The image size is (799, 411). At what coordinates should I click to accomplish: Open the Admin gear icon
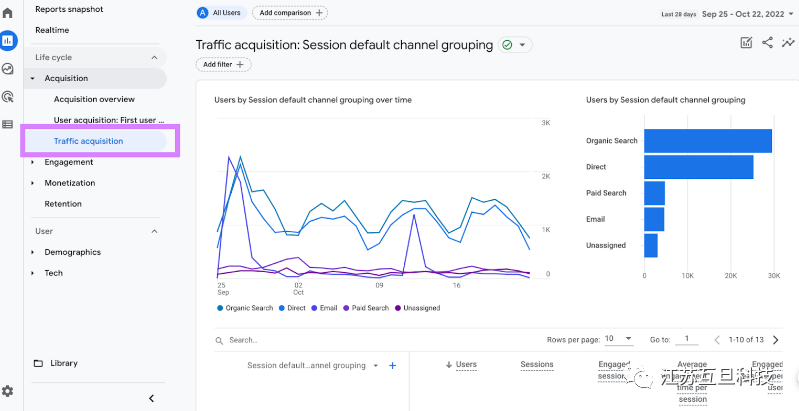(8, 391)
